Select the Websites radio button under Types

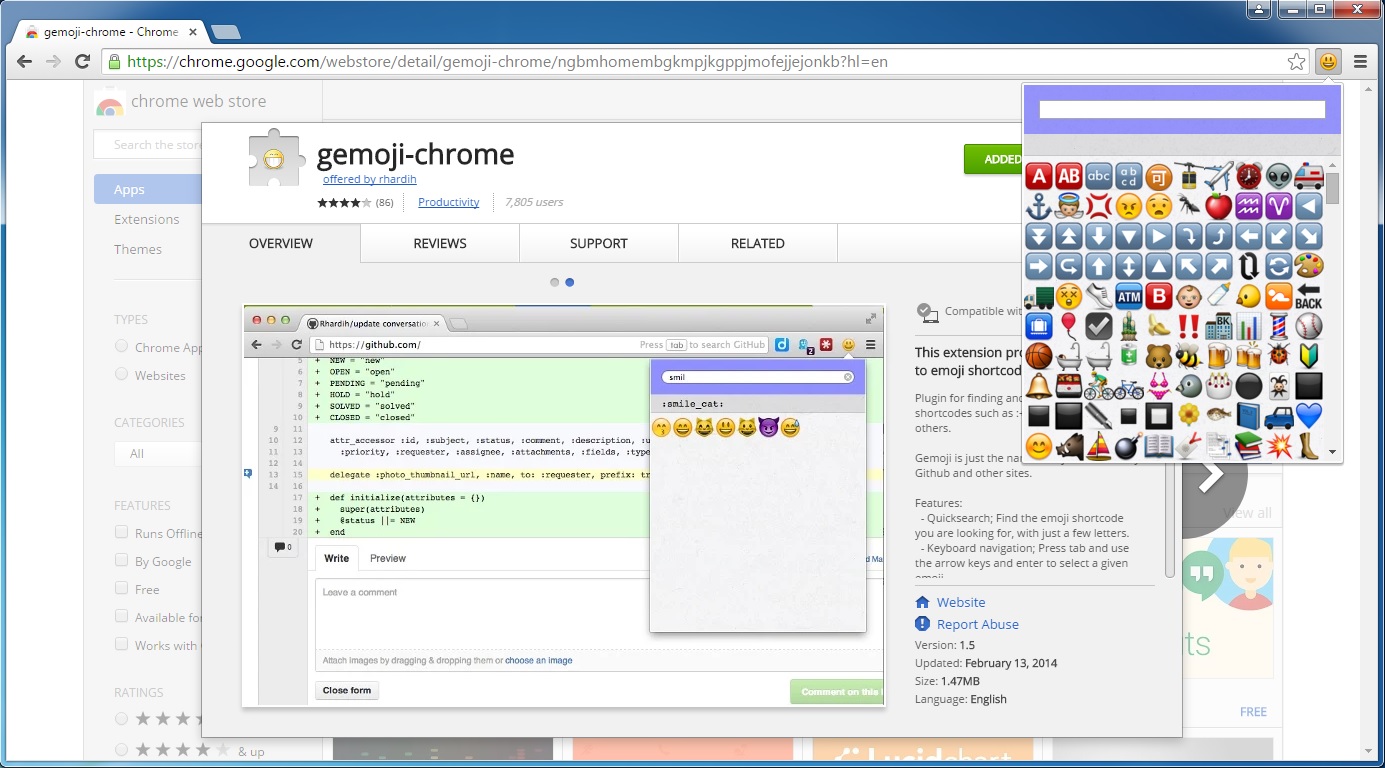coord(122,375)
